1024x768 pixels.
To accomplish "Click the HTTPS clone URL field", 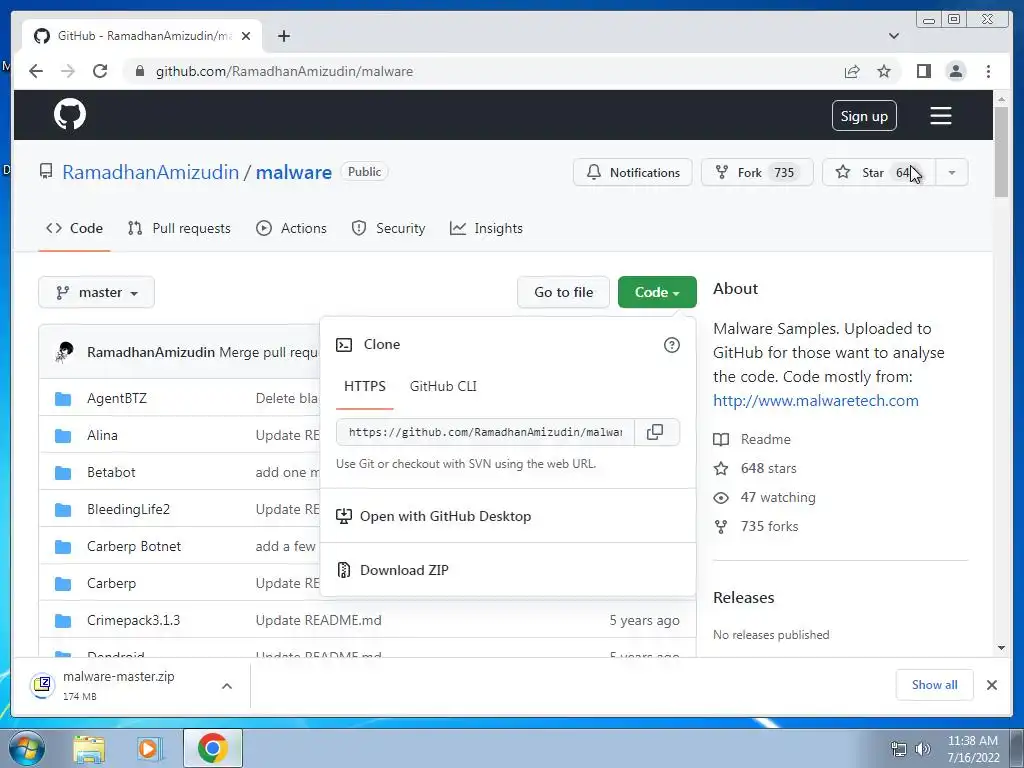I will pyautogui.click(x=485, y=432).
